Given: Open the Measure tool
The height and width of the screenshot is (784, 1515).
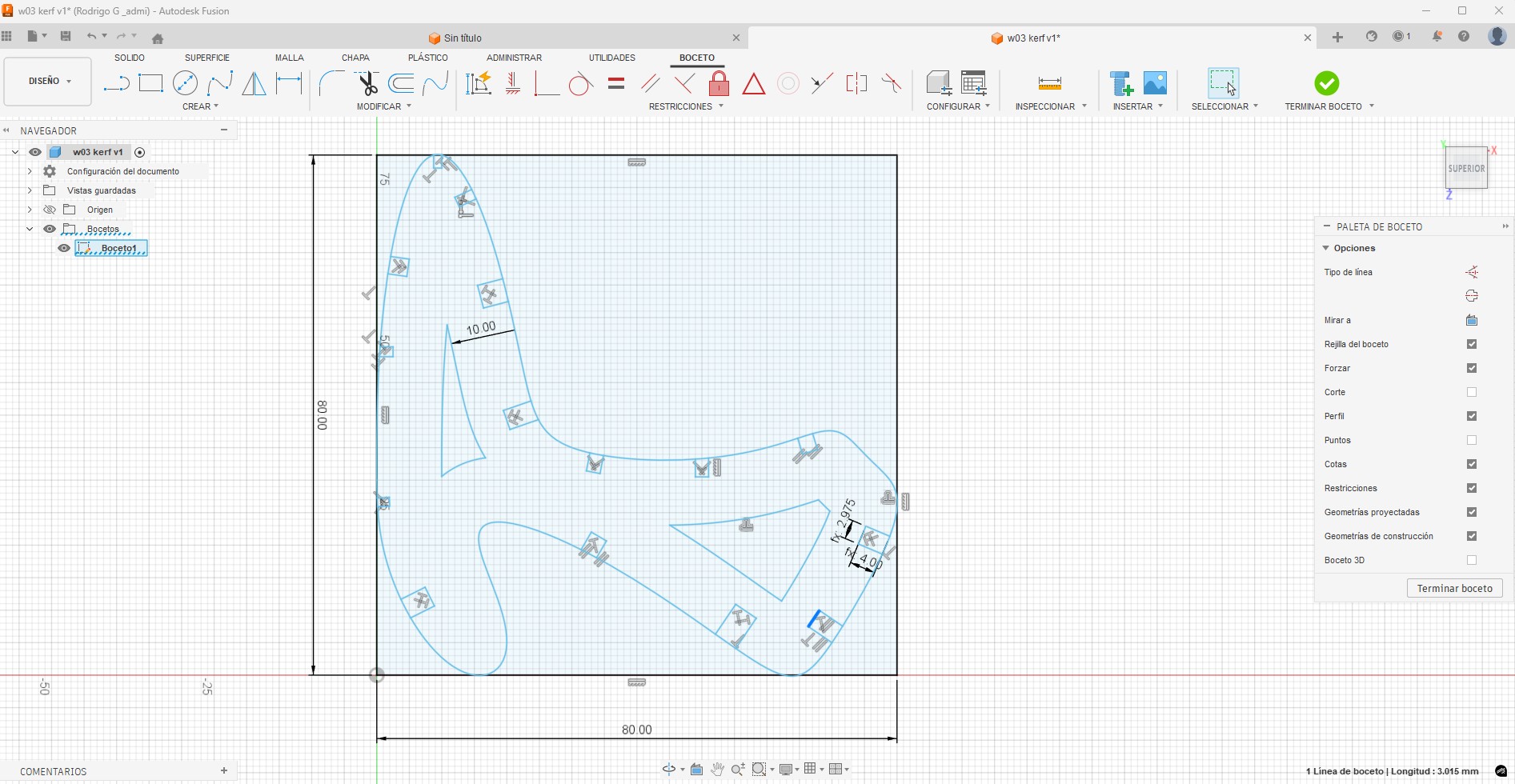Looking at the screenshot, I should 1049,83.
